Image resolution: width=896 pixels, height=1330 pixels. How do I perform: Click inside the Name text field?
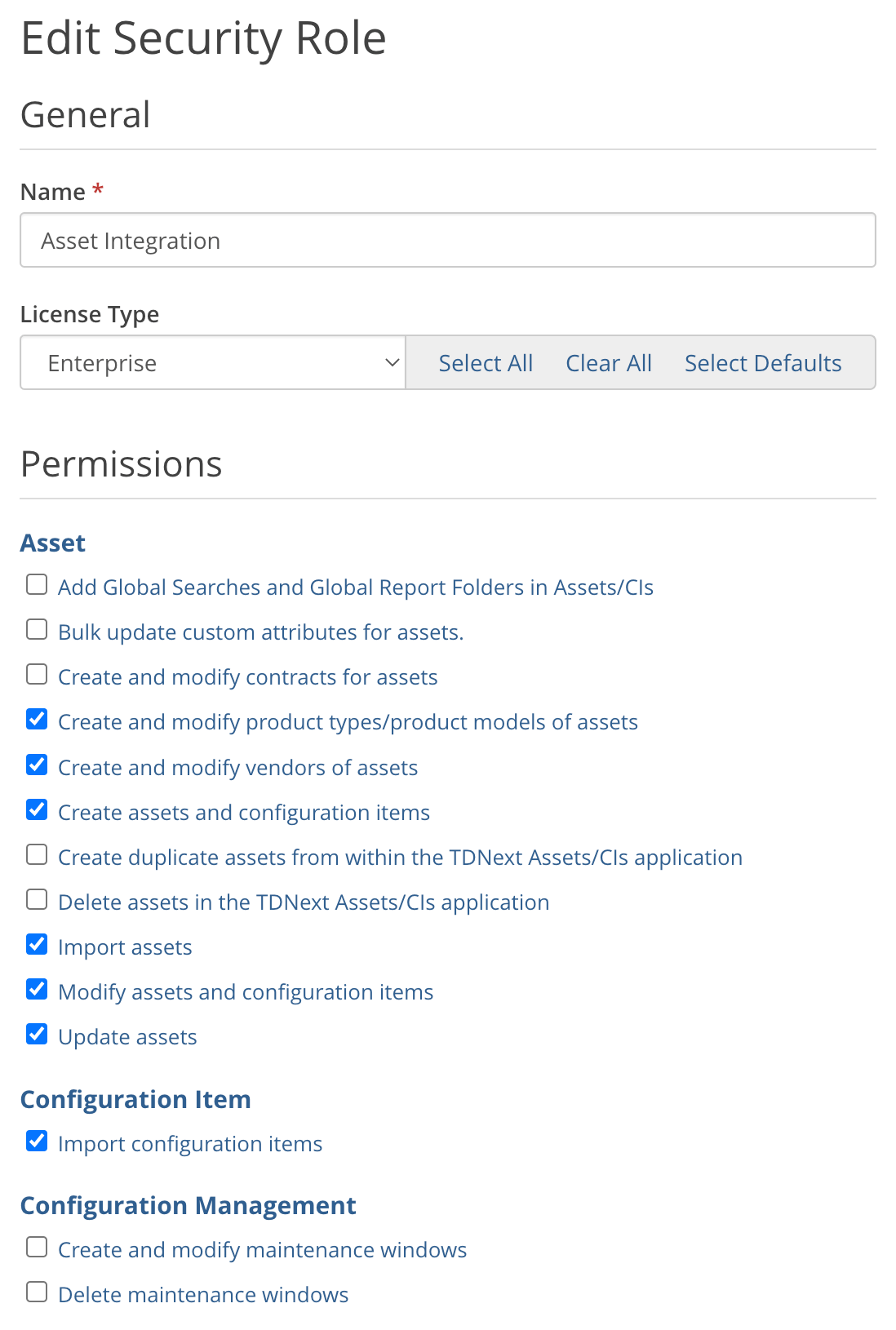[447, 240]
